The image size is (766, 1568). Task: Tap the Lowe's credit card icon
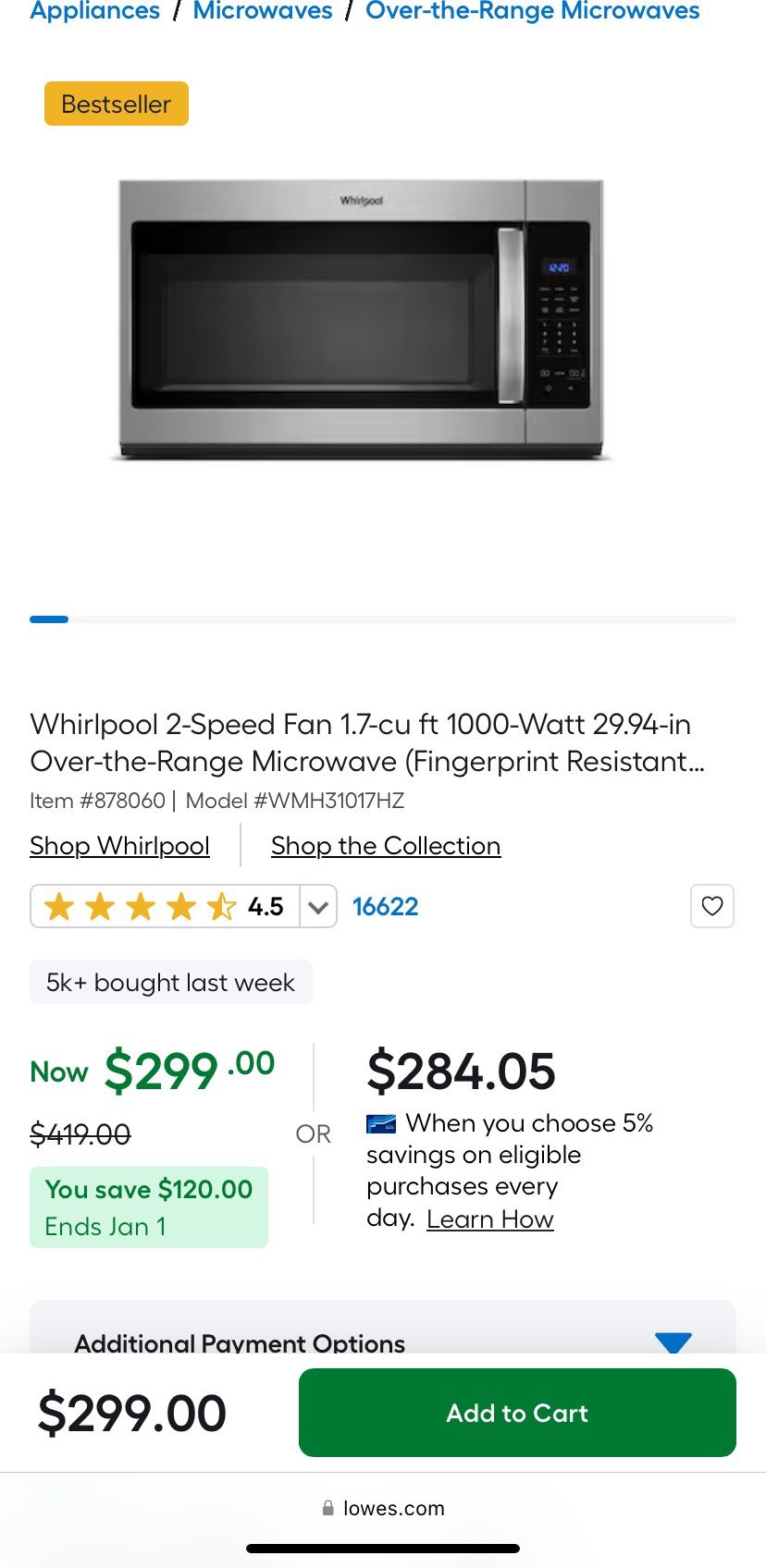pyautogui.click(x=382, y=1123)
